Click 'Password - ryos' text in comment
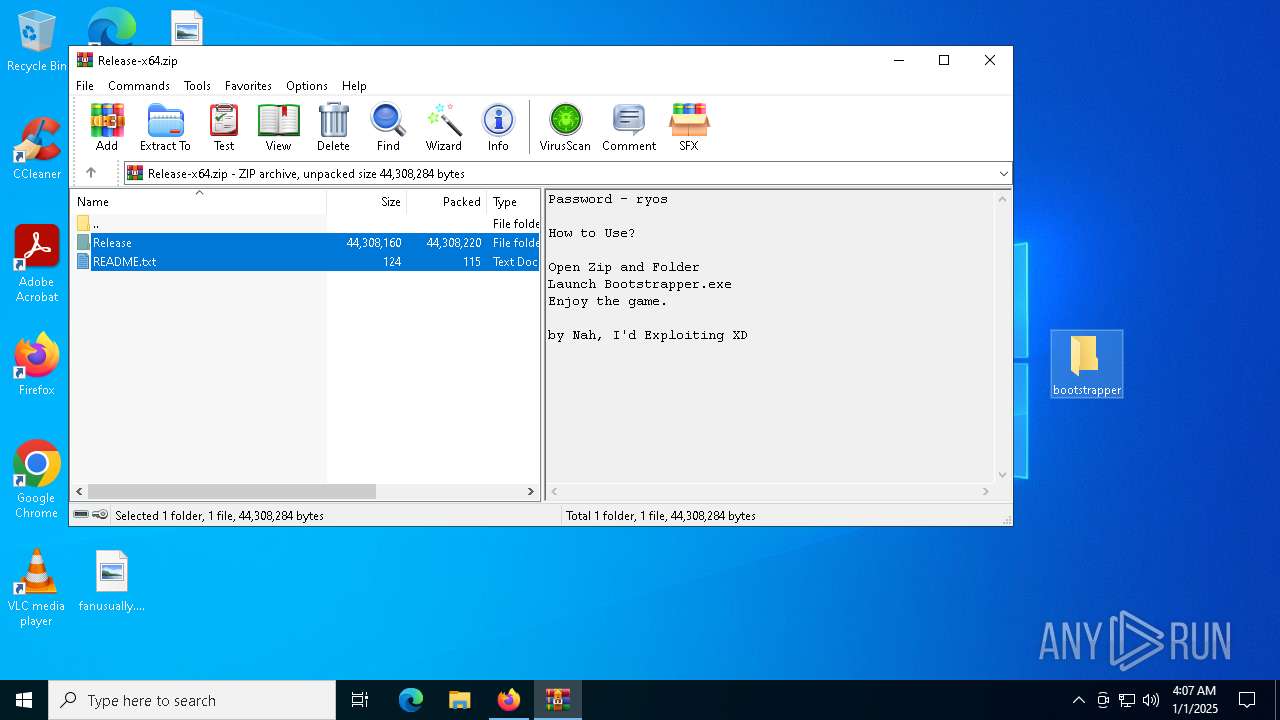The height and width of the screenshot is (720, 1280). click(x=608, y=199)
